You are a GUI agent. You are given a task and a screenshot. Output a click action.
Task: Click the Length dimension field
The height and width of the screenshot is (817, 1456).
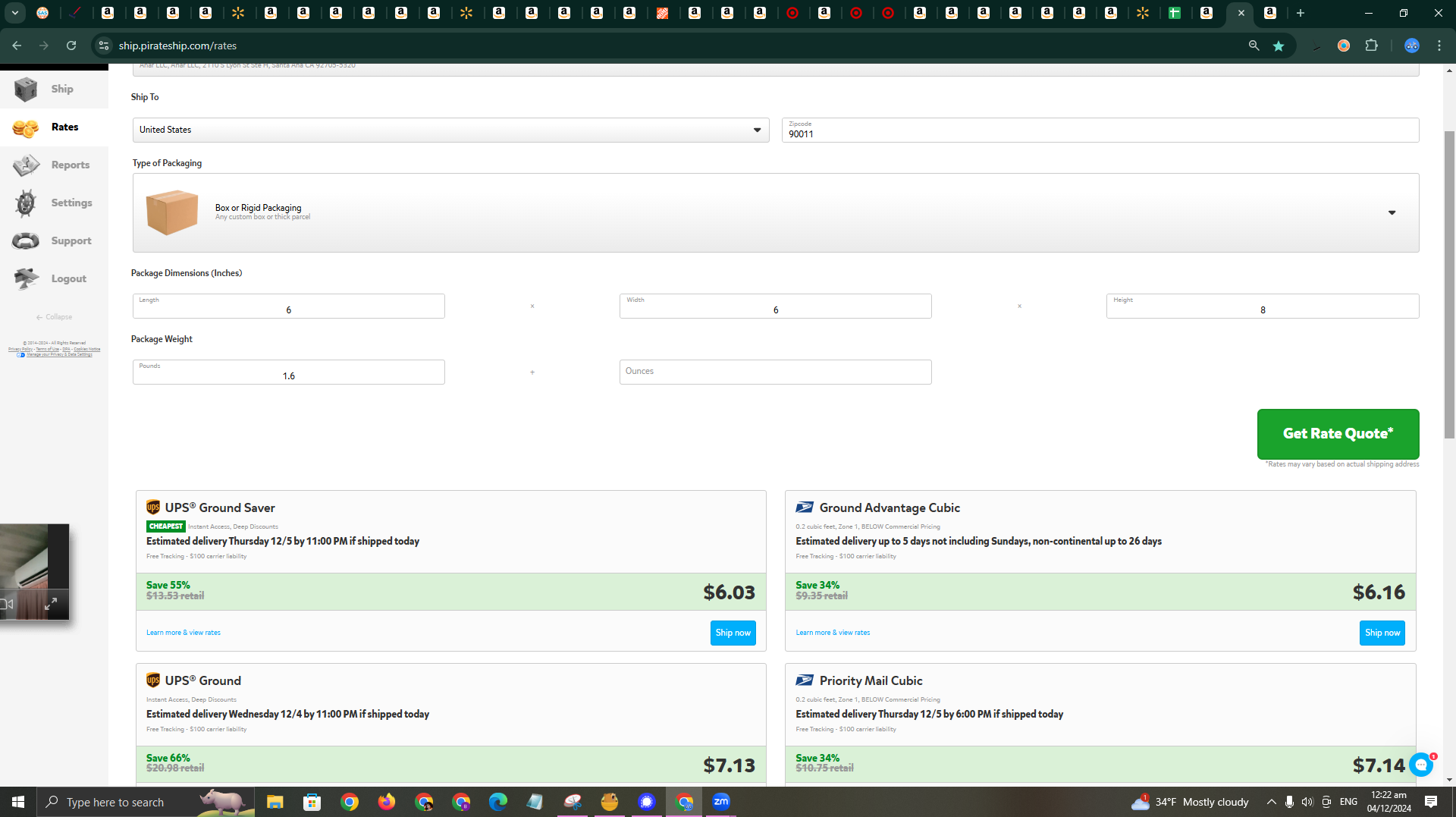[x=288, y=306]
